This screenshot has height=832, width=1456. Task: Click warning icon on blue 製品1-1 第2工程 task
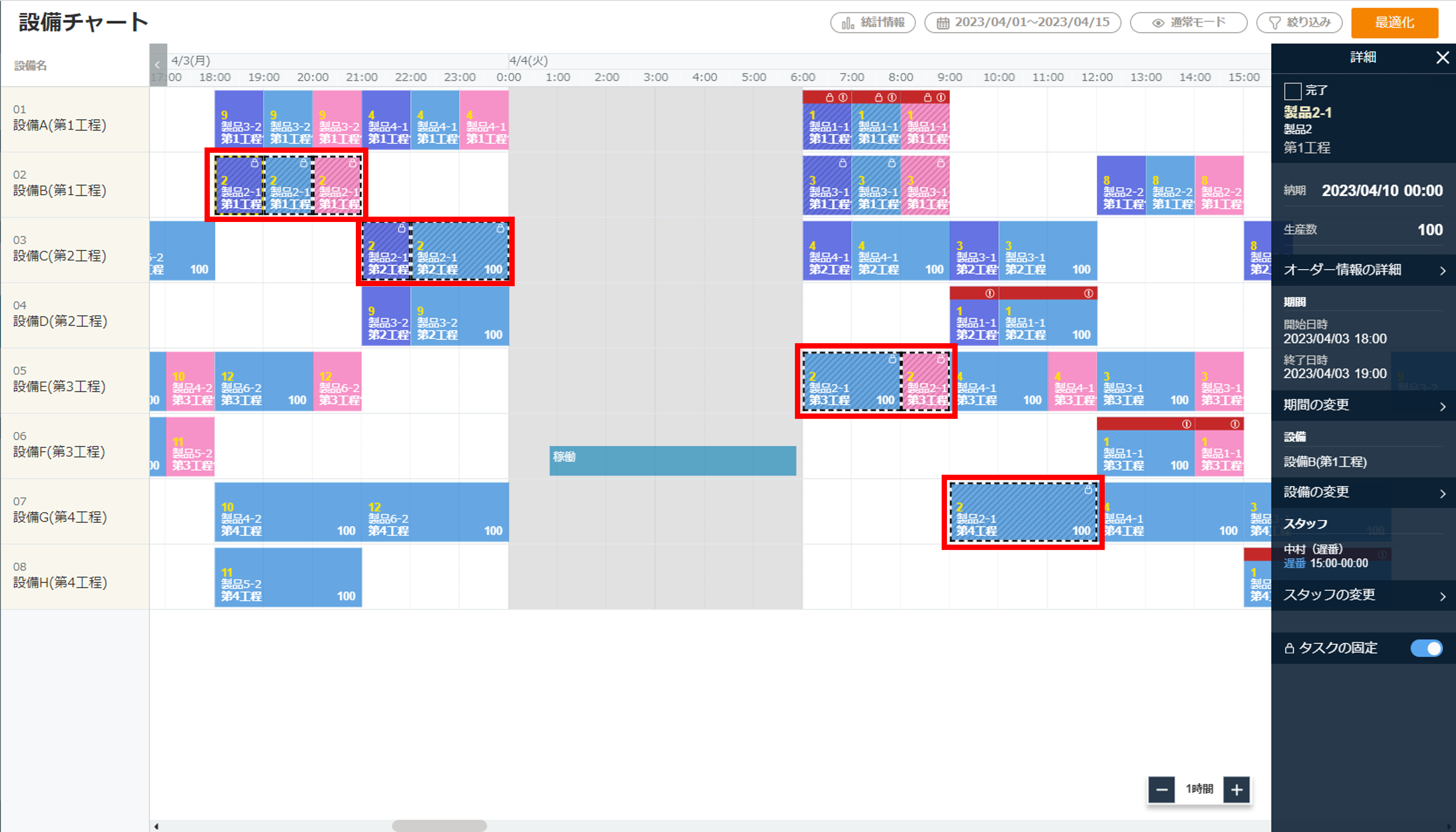(x=1088, y=293)
